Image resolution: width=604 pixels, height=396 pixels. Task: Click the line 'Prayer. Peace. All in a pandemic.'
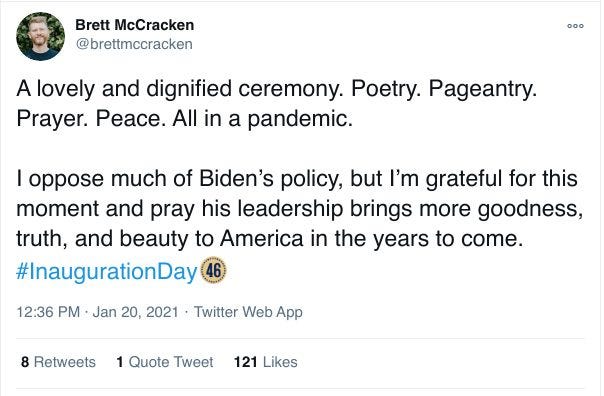pyautogui.click(x=185, y=119)
